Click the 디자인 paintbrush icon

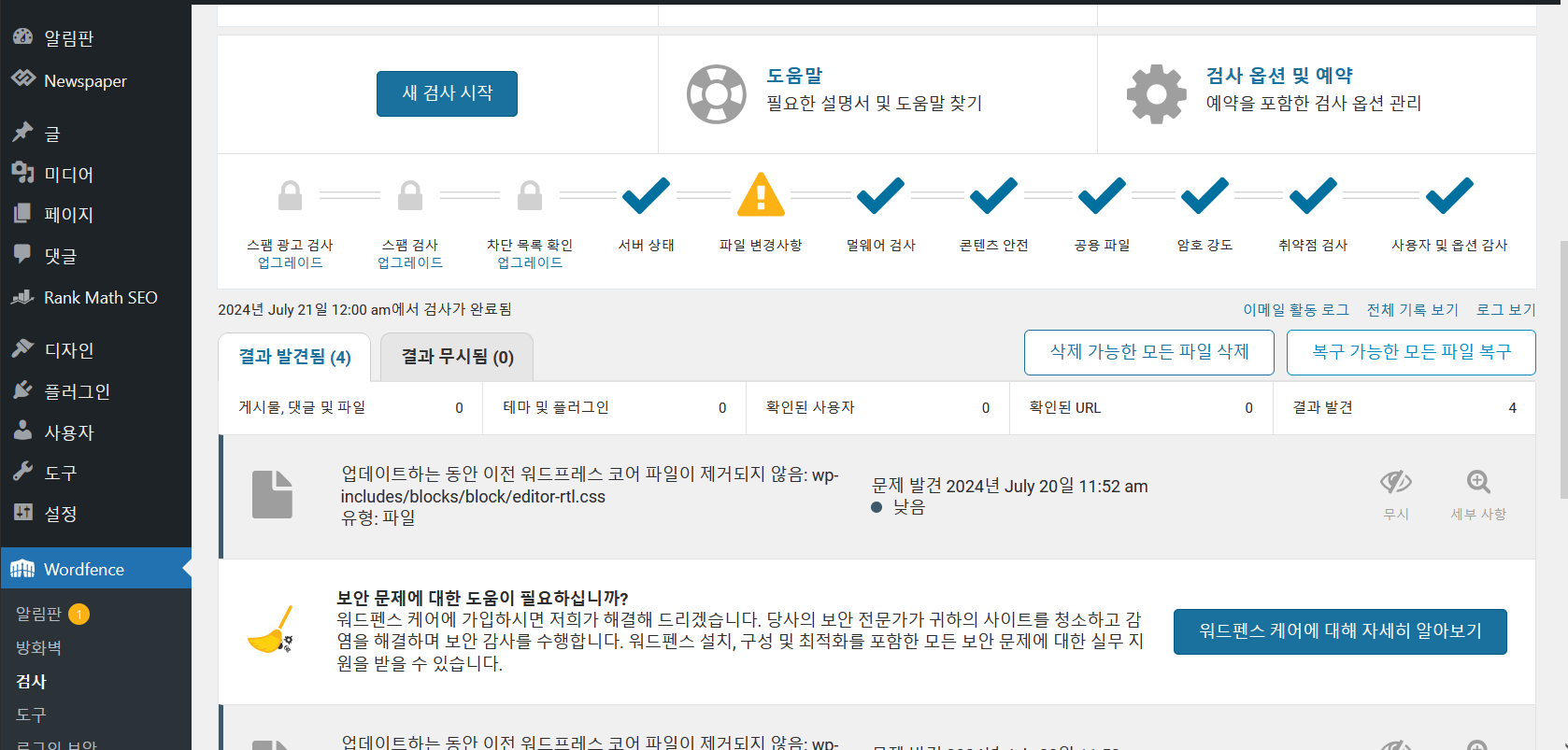click(23, 349)
